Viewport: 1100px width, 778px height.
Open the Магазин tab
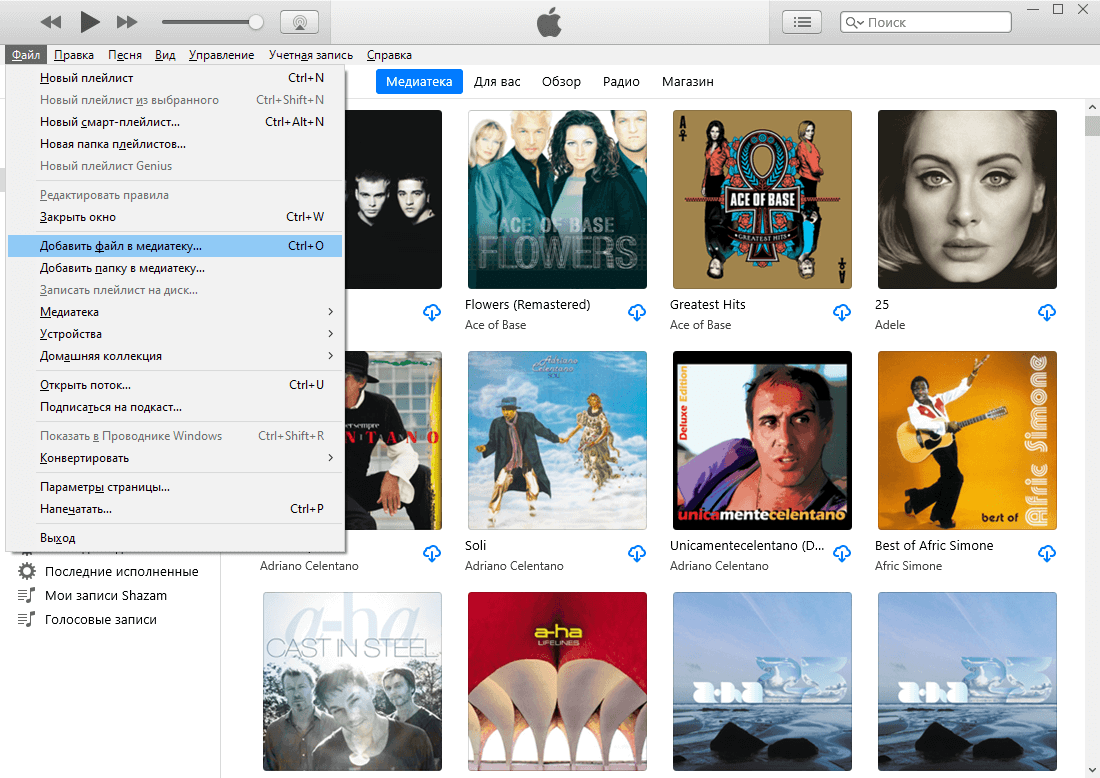tap(687, 82)
